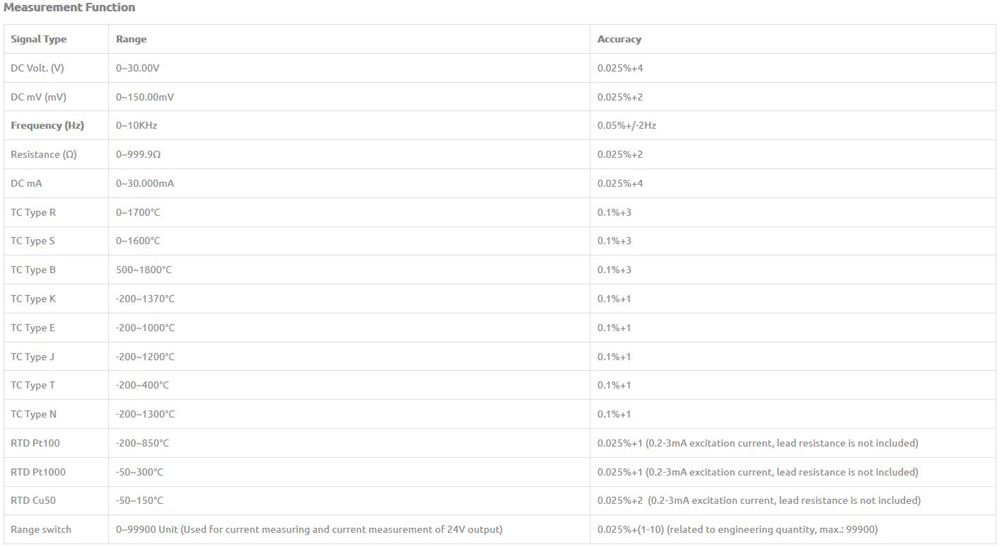
Task: Select the DC Volt. (V) row label
Action: [37, 68]
